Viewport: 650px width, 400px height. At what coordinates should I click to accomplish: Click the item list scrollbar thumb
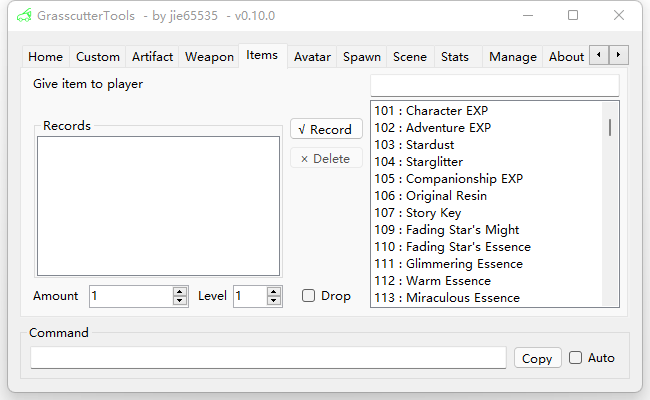click(610, 126)
